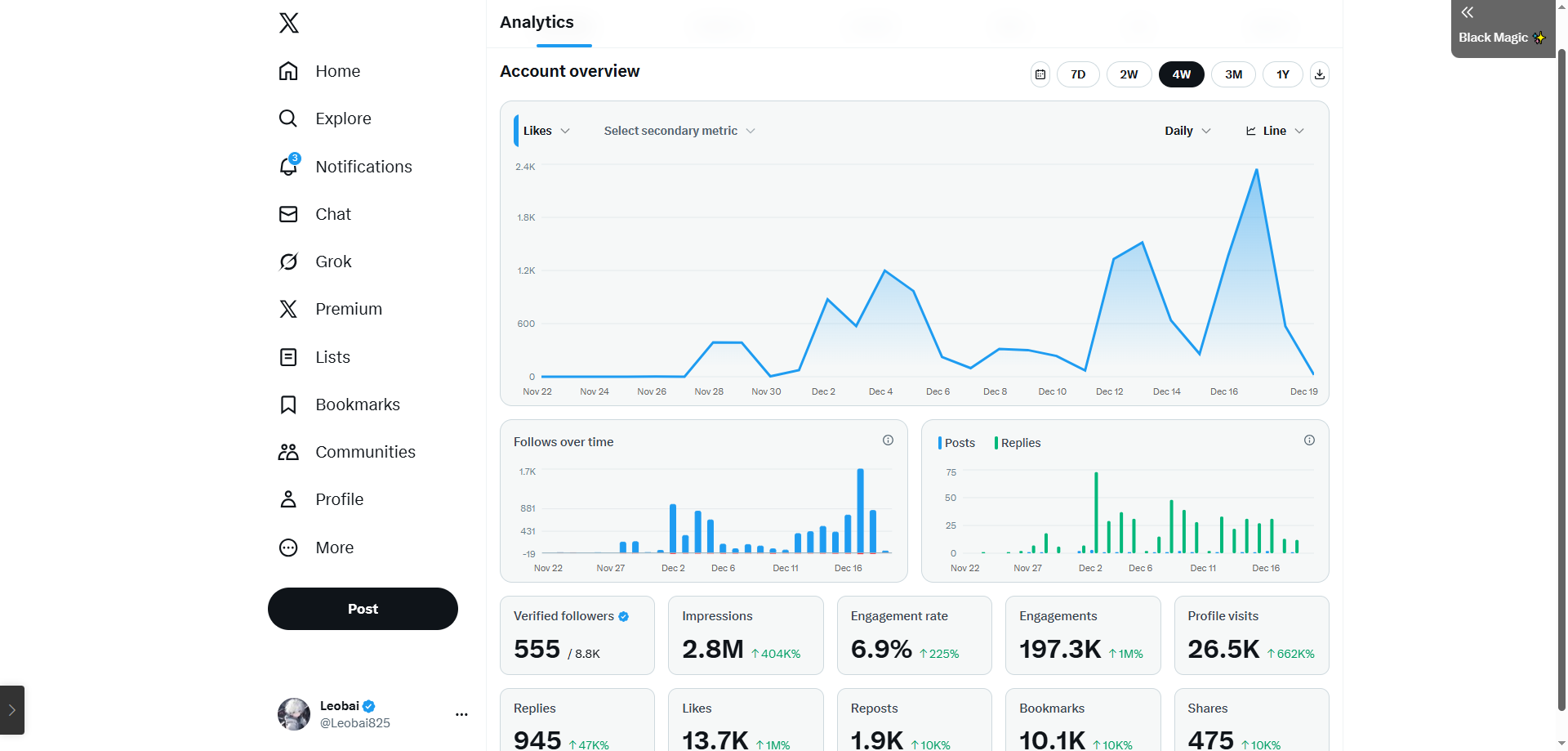Switch to the Analytics tab
Image resolution: width=1568 pixels, height=751 pixels.
[x=537, y=22]
